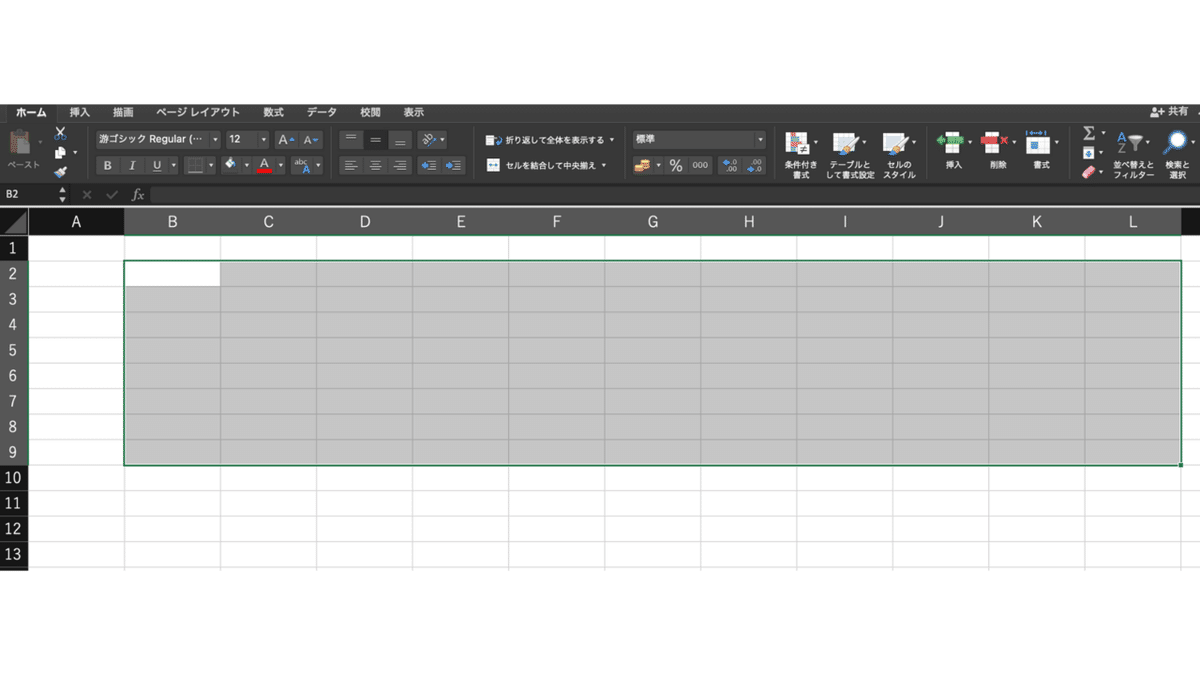Click the scissors Cut icon
Viewport: 1200px width, 675px height.
[60, 132]
